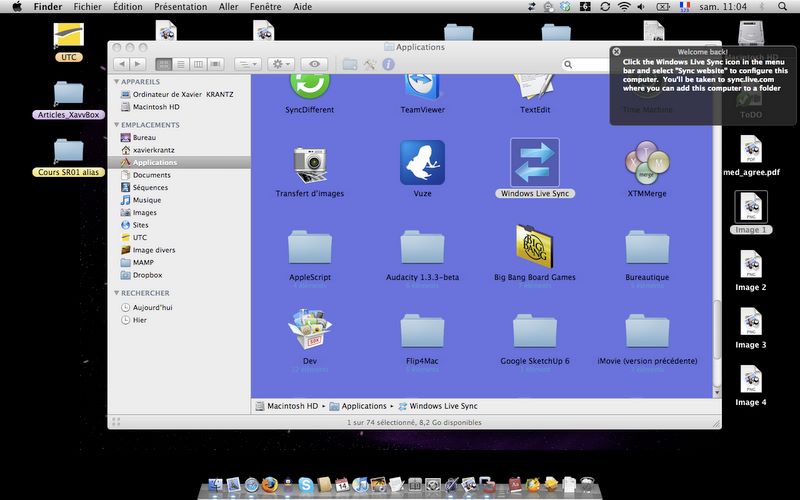Click Applications in the path bar
Image resolution: width=800 pixels, height=500 pixels.
(x=358, y=406)
